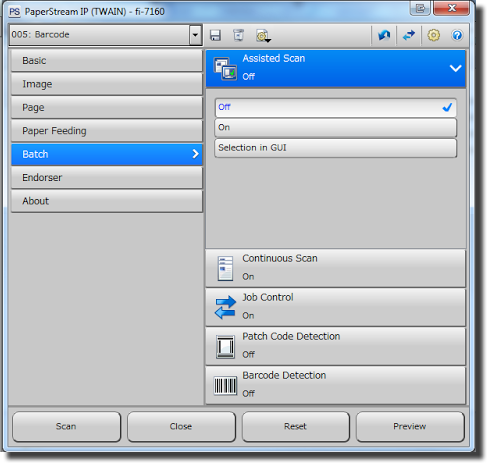Select the Batch category
The height and width of the screenshot is (472, 496).
pyautogui.click(x=107, y=154)
